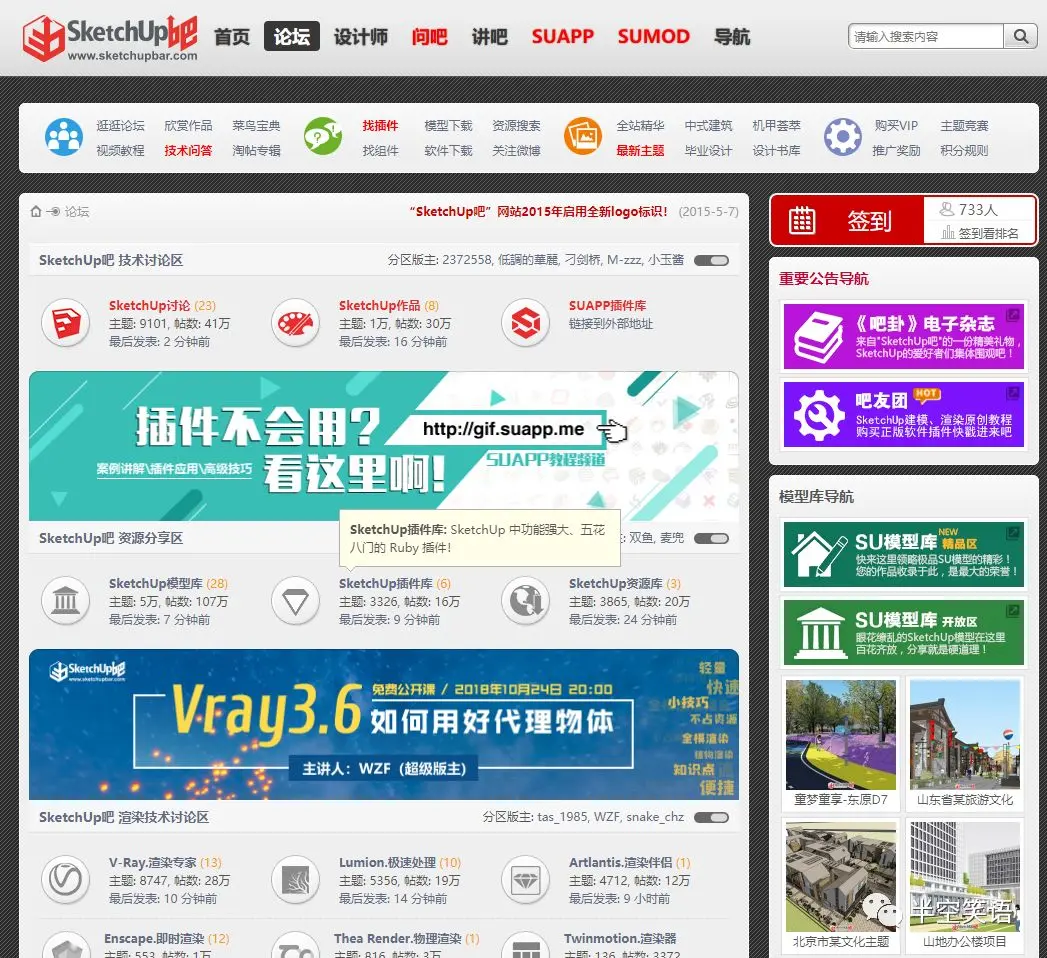Open the 插件不会用 SUAPP banner
Viewport: 1047px width, 958px height.
coord(383,446)
